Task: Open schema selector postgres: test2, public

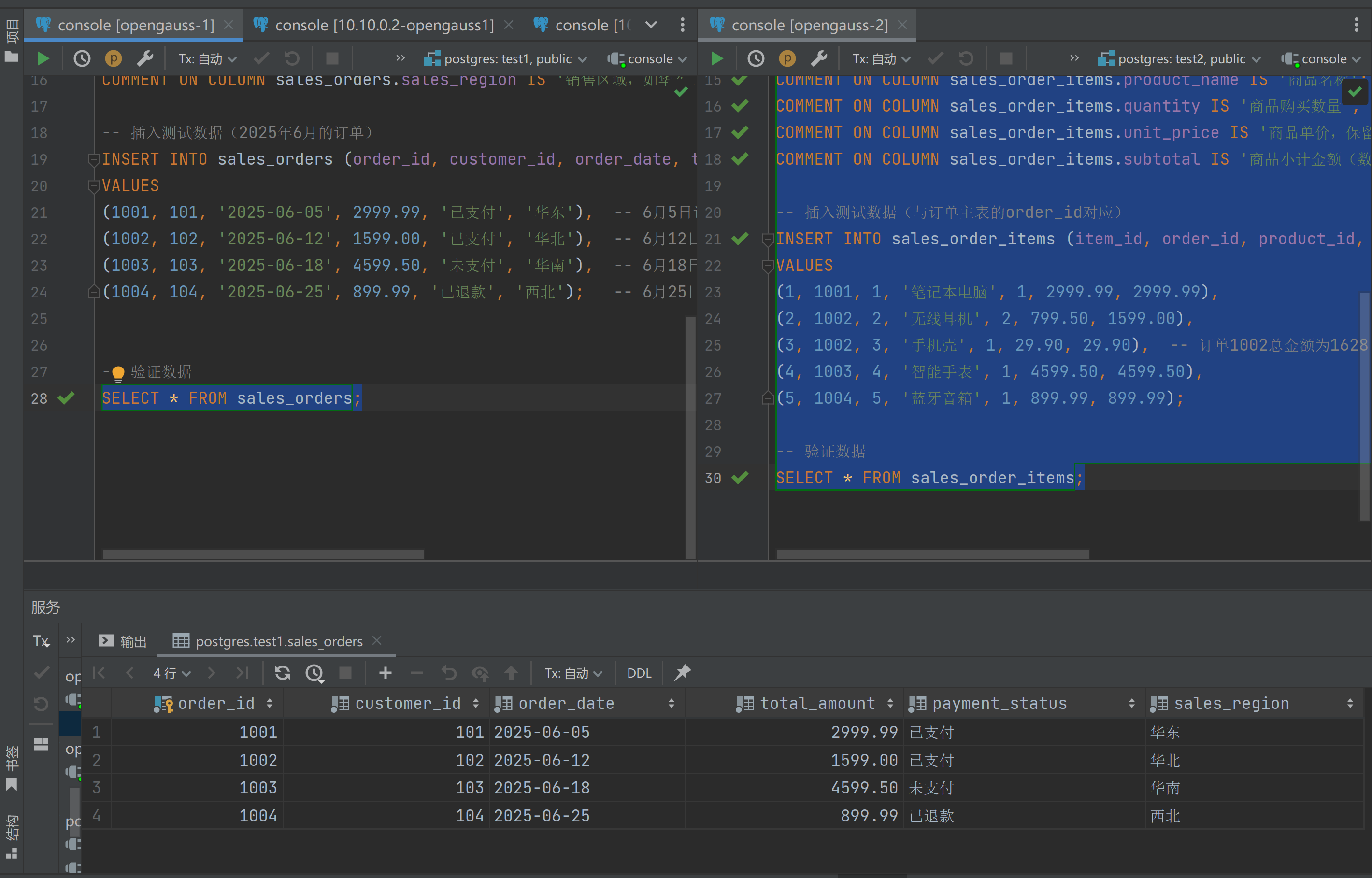Action: click(x=1179, y=59)
